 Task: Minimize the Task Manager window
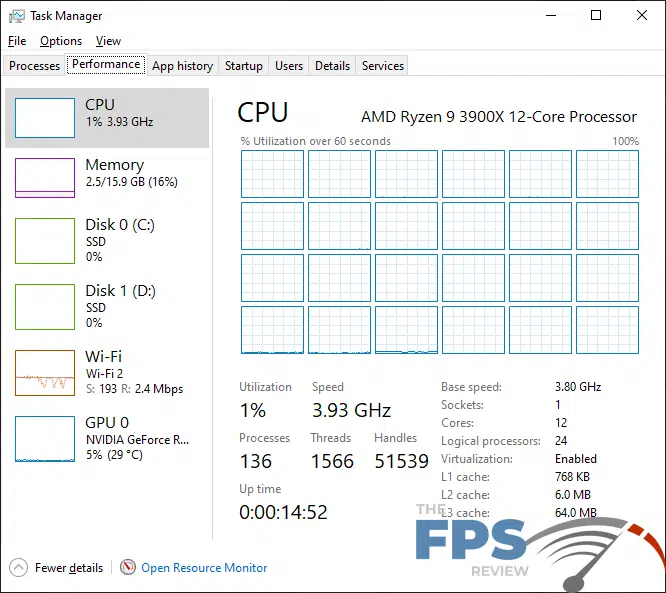551,16
